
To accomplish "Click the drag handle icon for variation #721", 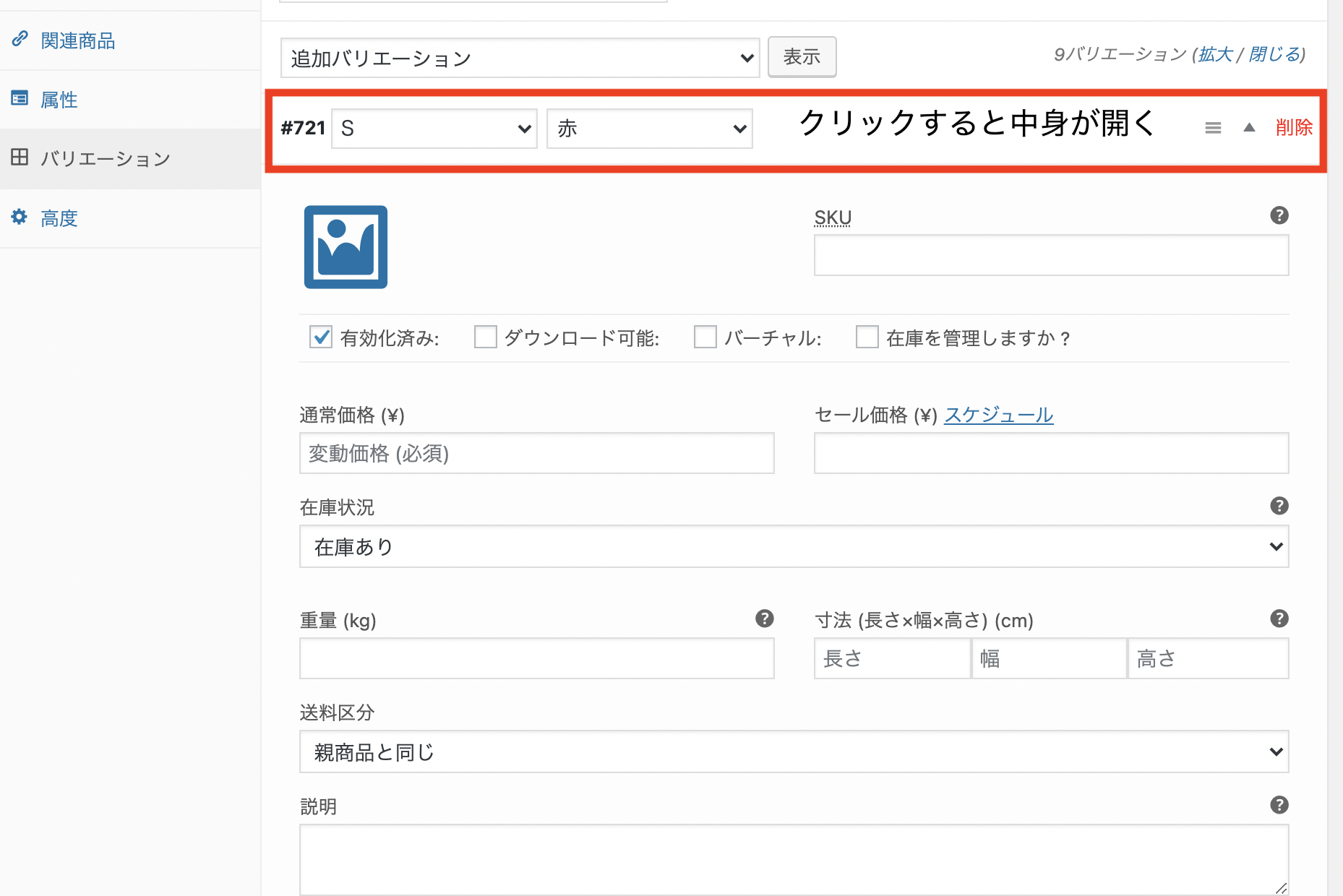I will [1213, 128].
